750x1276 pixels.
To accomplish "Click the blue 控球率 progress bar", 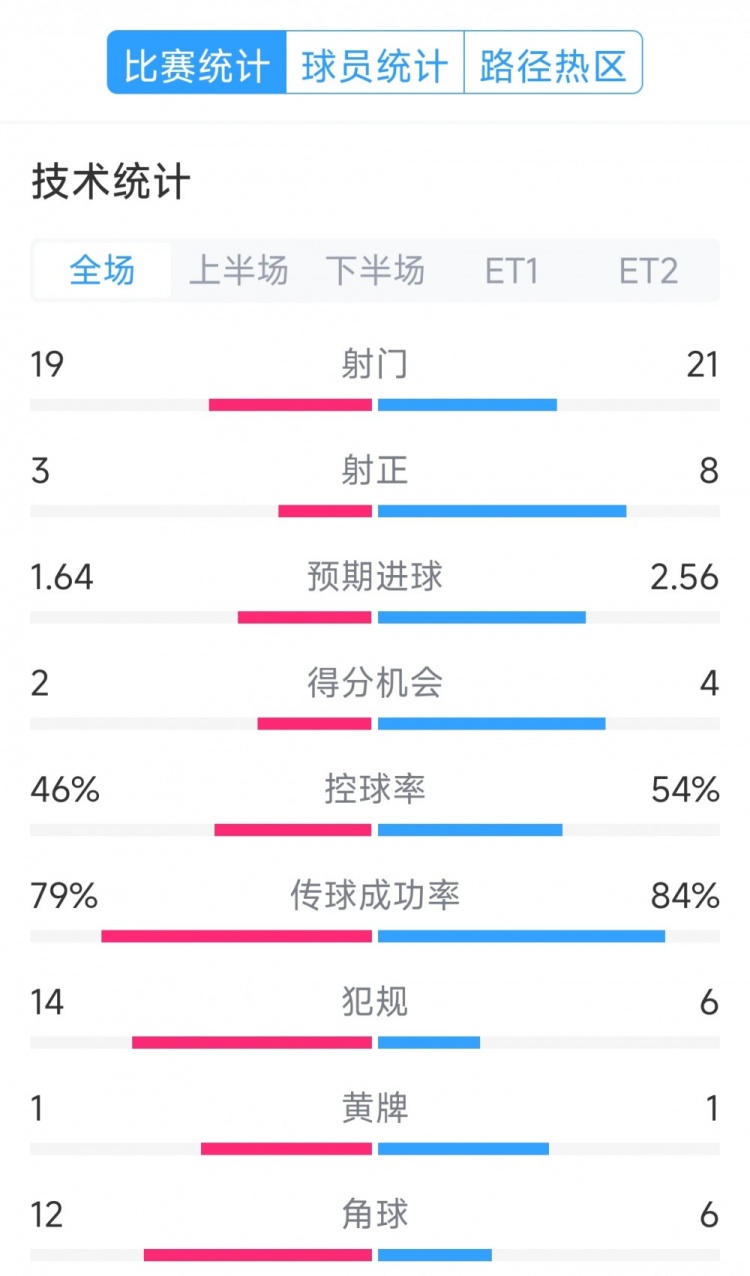I will 470,830.
